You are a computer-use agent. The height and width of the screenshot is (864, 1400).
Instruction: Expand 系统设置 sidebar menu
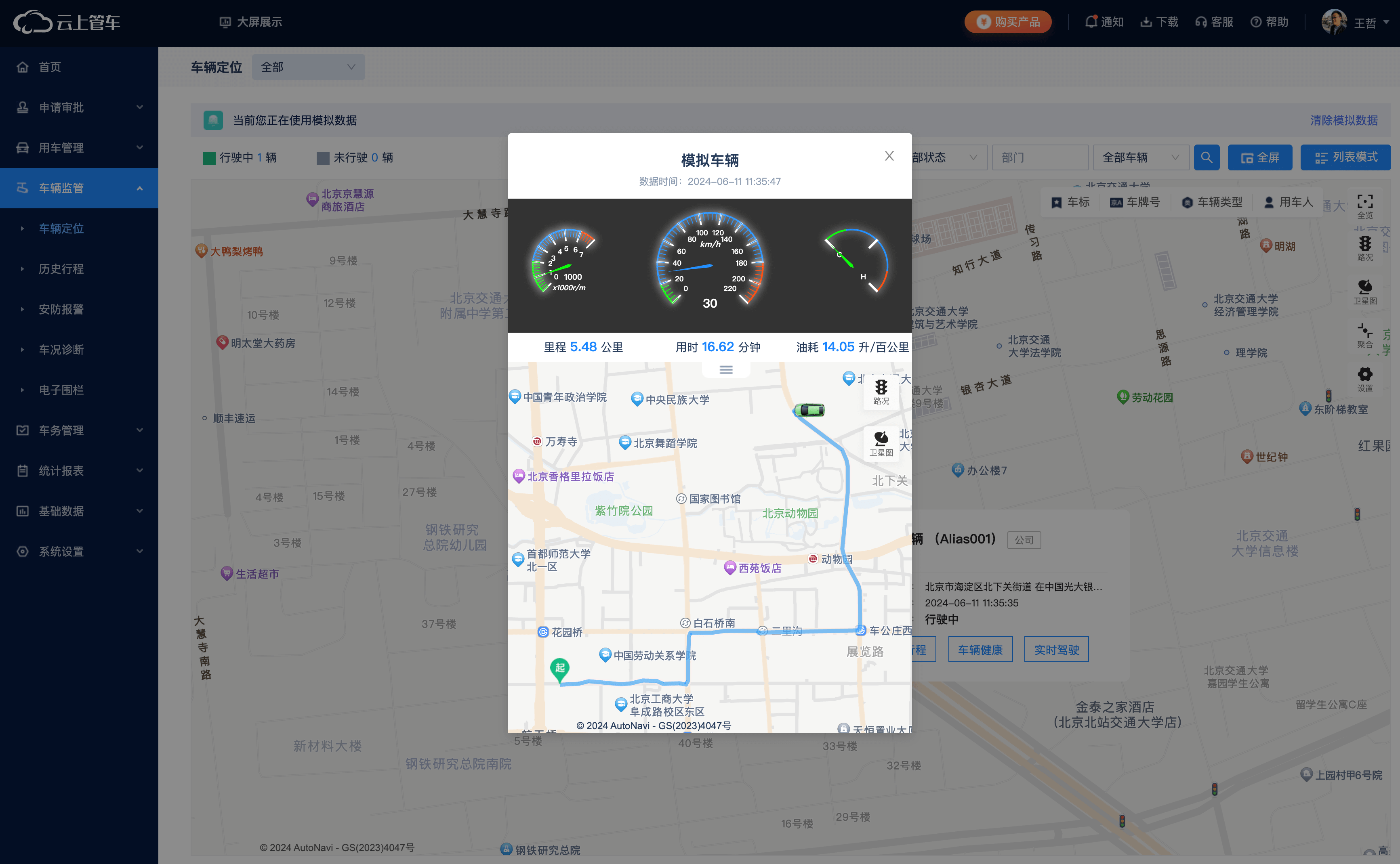(79, 552)
